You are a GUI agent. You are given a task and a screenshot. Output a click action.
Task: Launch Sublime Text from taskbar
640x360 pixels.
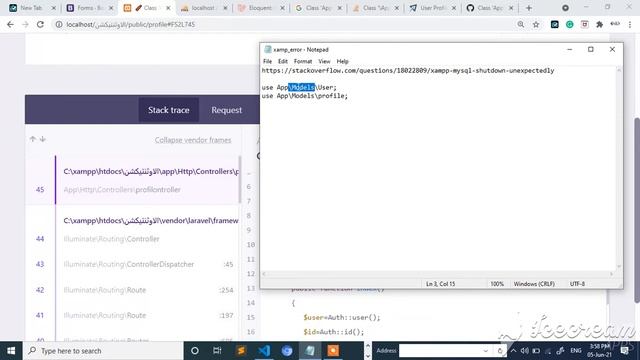pos(241,351)
